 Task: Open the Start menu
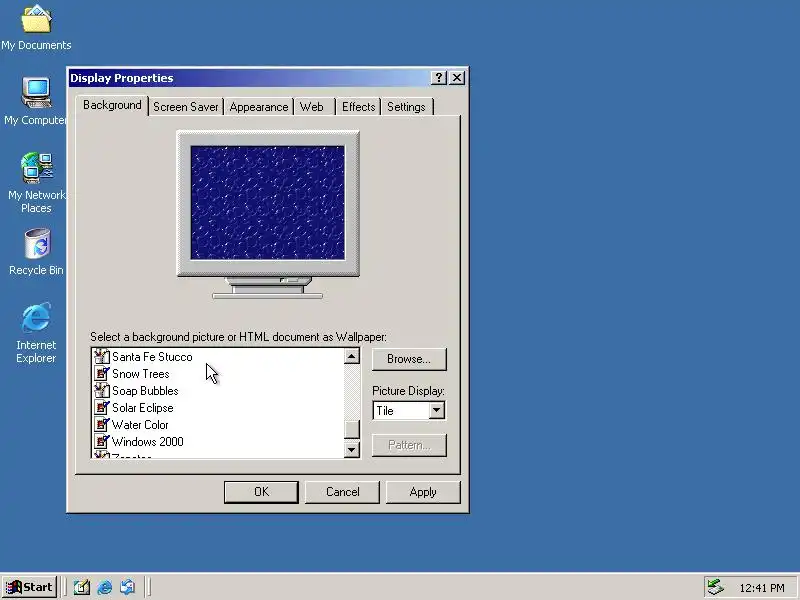29,587
